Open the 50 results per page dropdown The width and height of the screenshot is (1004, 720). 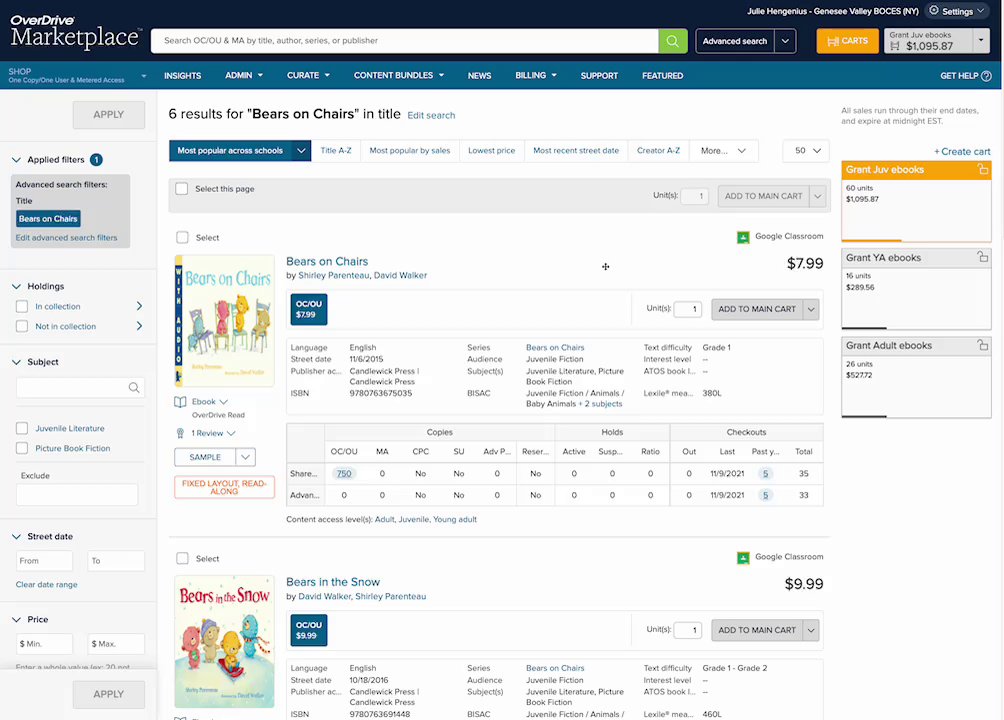point(807,151)
